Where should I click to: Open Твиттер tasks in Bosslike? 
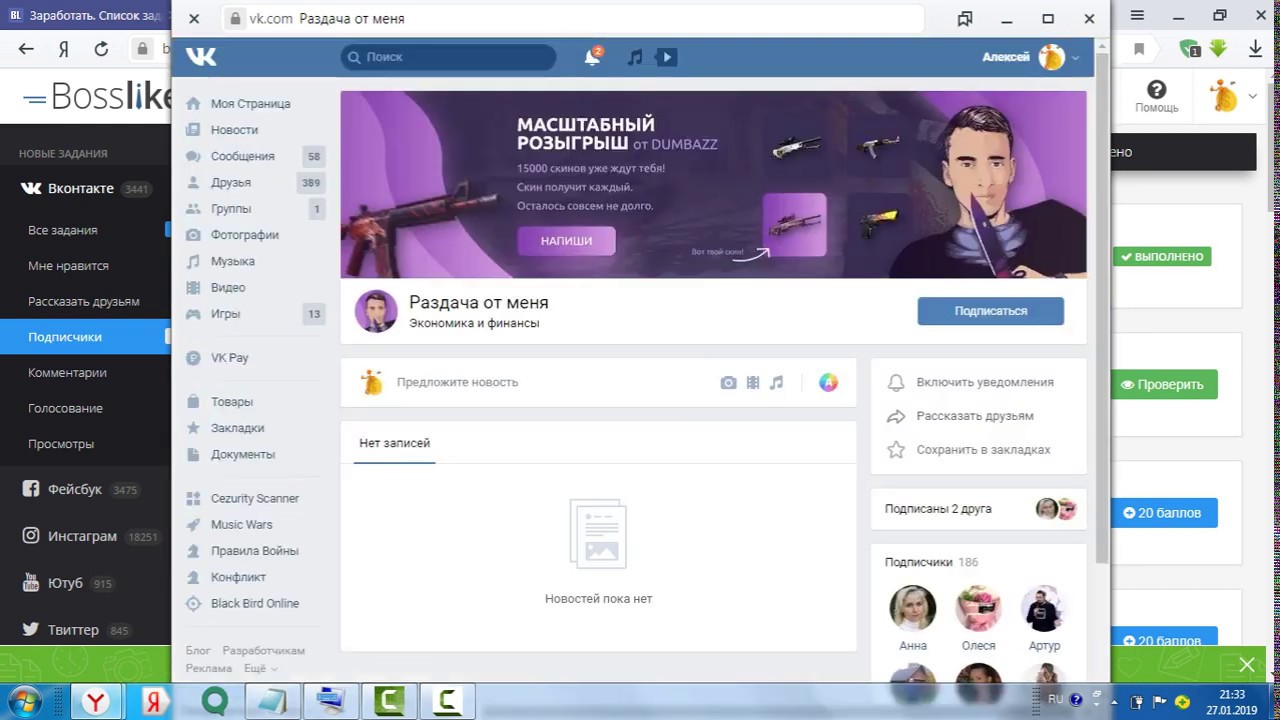click(73, 630)
